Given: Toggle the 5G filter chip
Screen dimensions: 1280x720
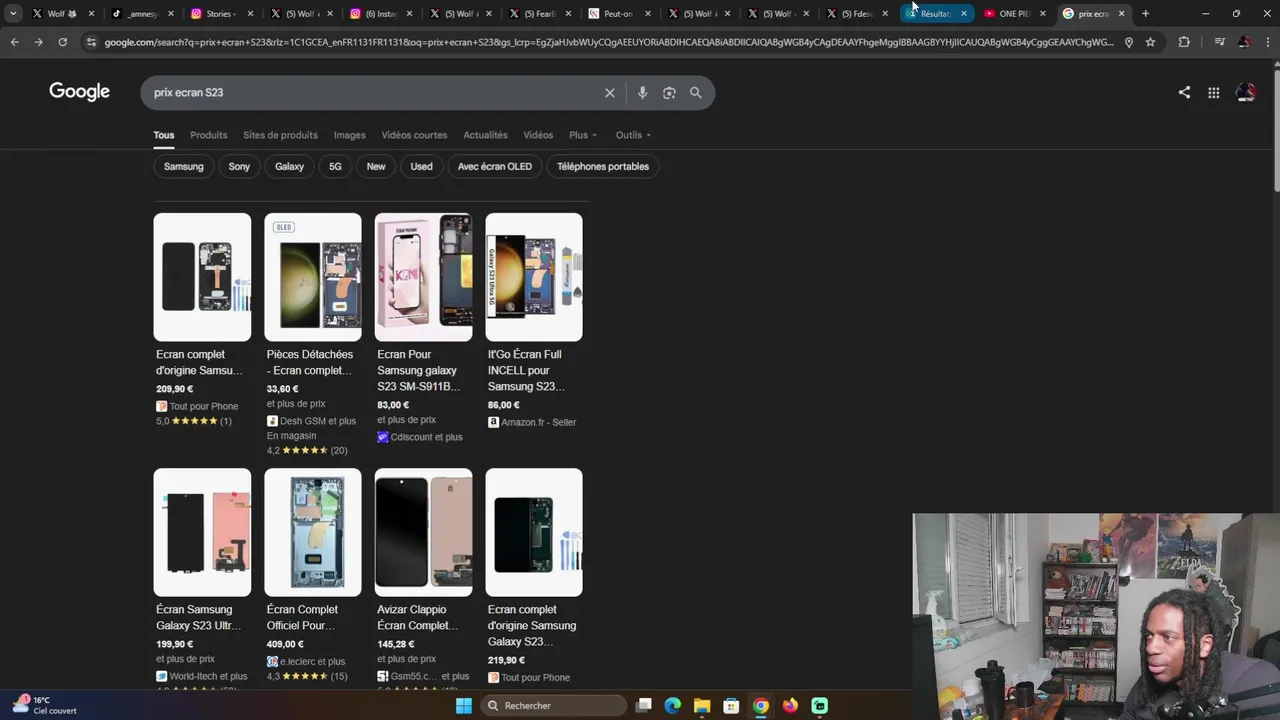Looking at the screenshot, I should click(x=335, y=166).
